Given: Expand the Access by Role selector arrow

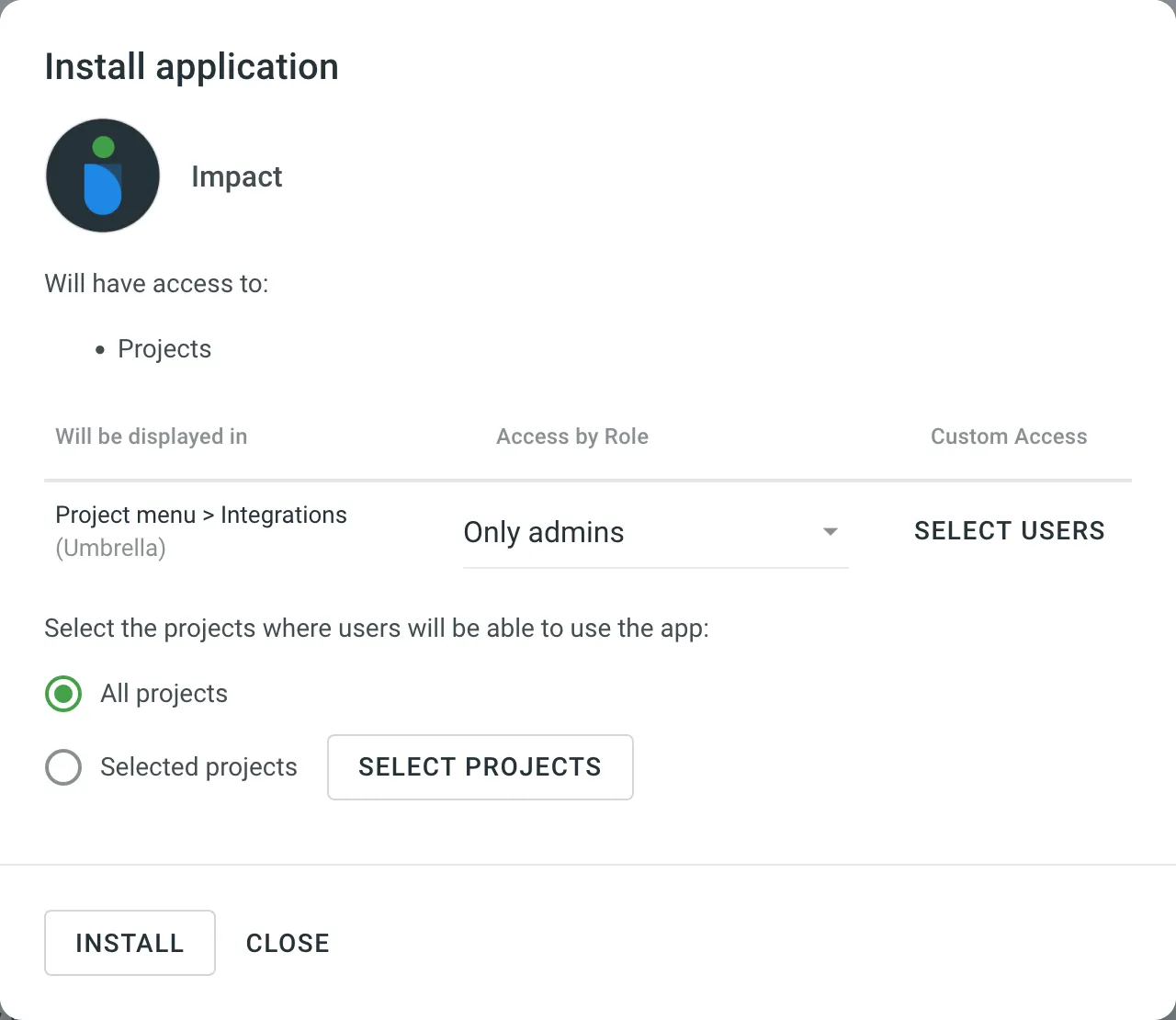Looking at the screenshot, I should tap(830, 532).
